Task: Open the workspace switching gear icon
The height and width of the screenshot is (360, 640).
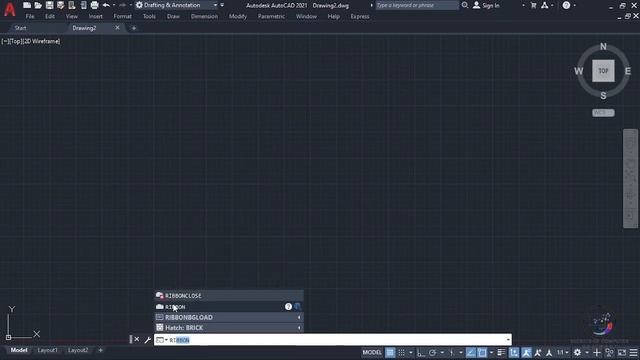Action: [x=577, y=353]
